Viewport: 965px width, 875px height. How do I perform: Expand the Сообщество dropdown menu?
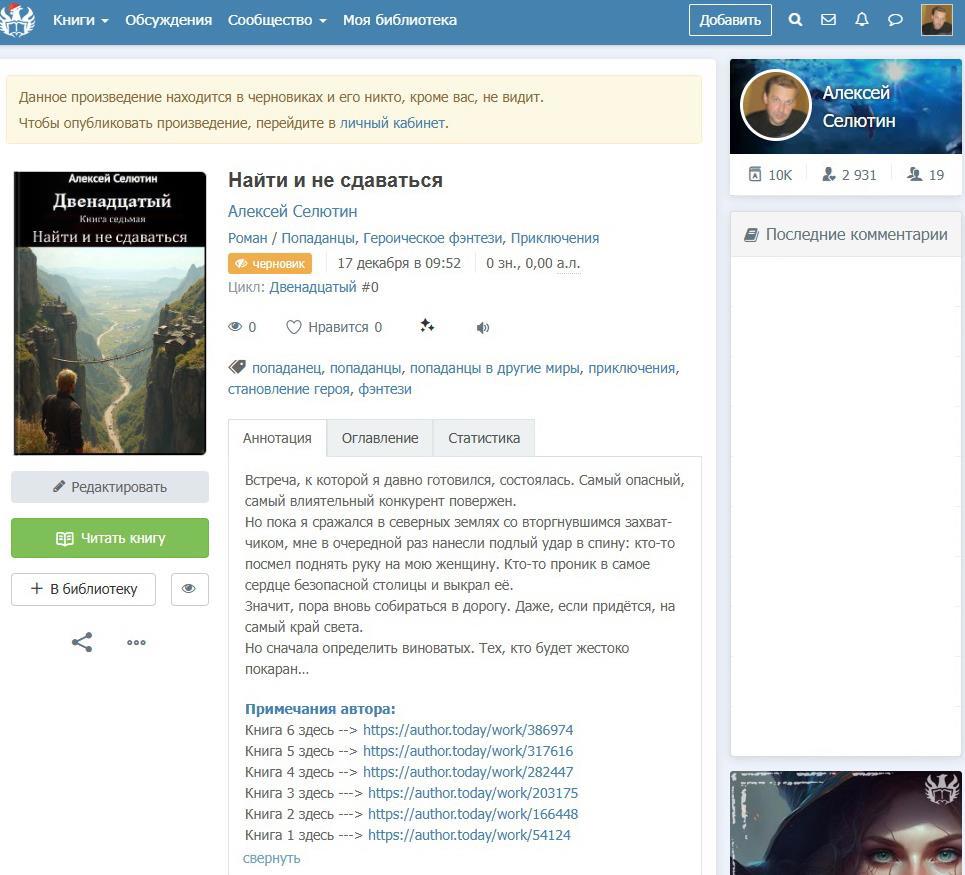[x=277, y=20]
